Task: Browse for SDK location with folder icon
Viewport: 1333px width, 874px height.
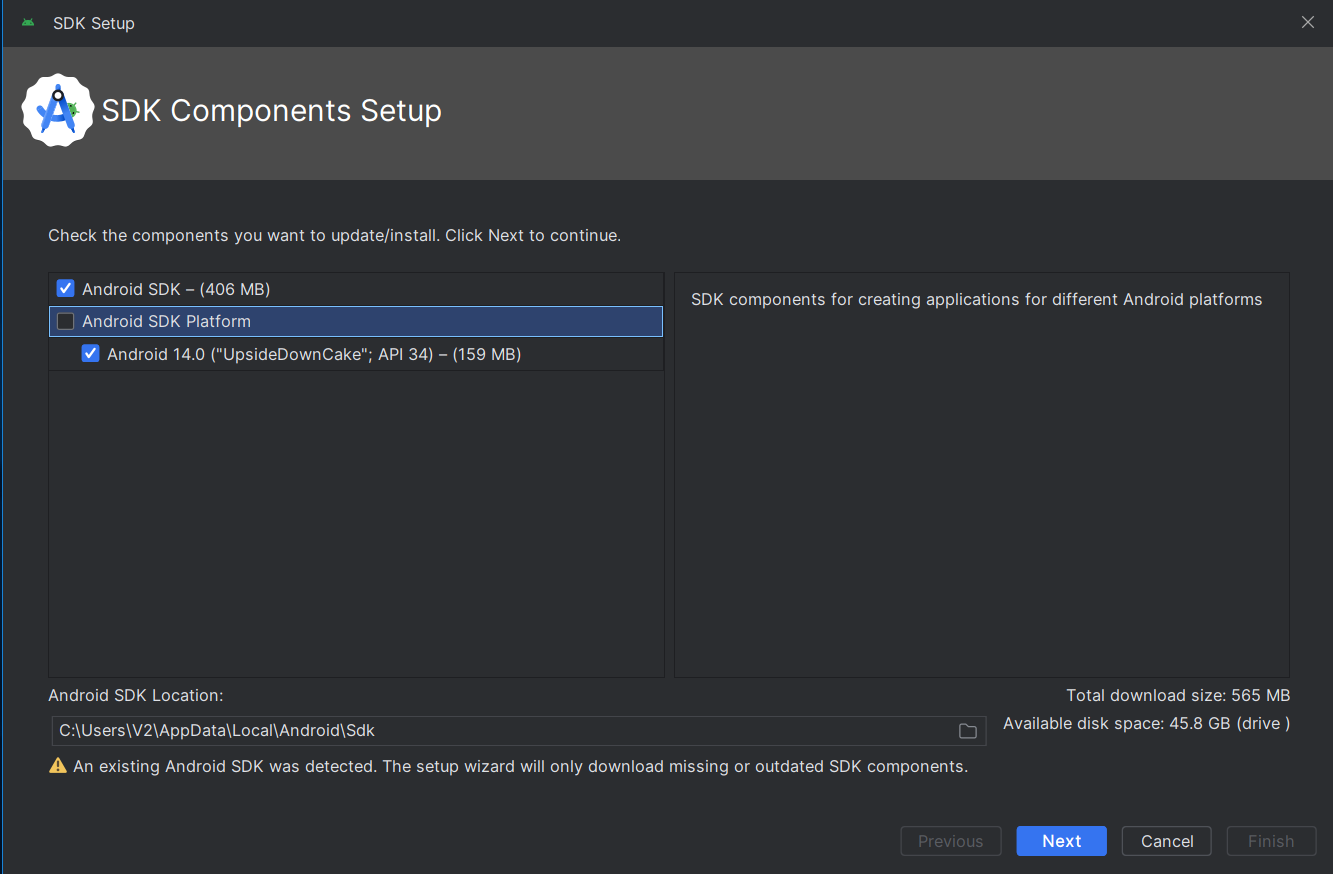Action: [x=967, y=731]
